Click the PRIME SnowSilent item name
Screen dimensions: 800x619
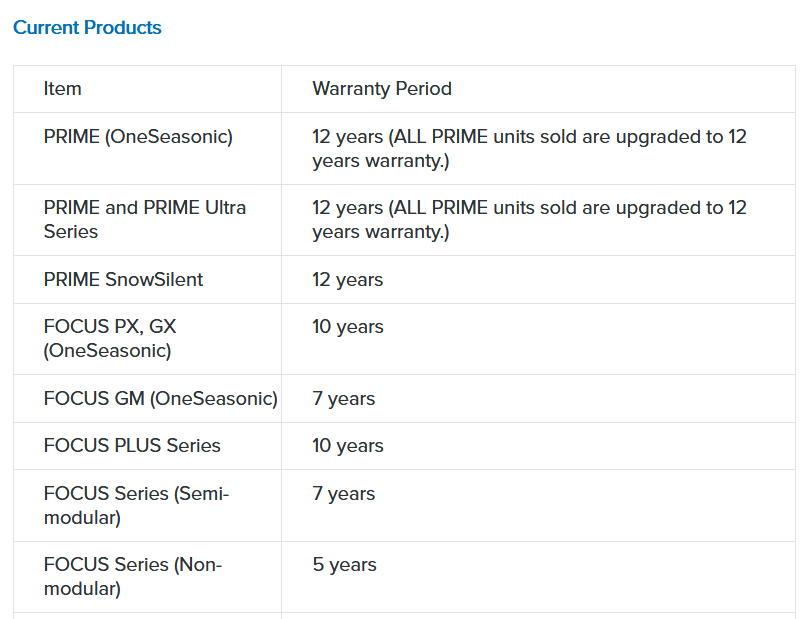click(123, 280)
